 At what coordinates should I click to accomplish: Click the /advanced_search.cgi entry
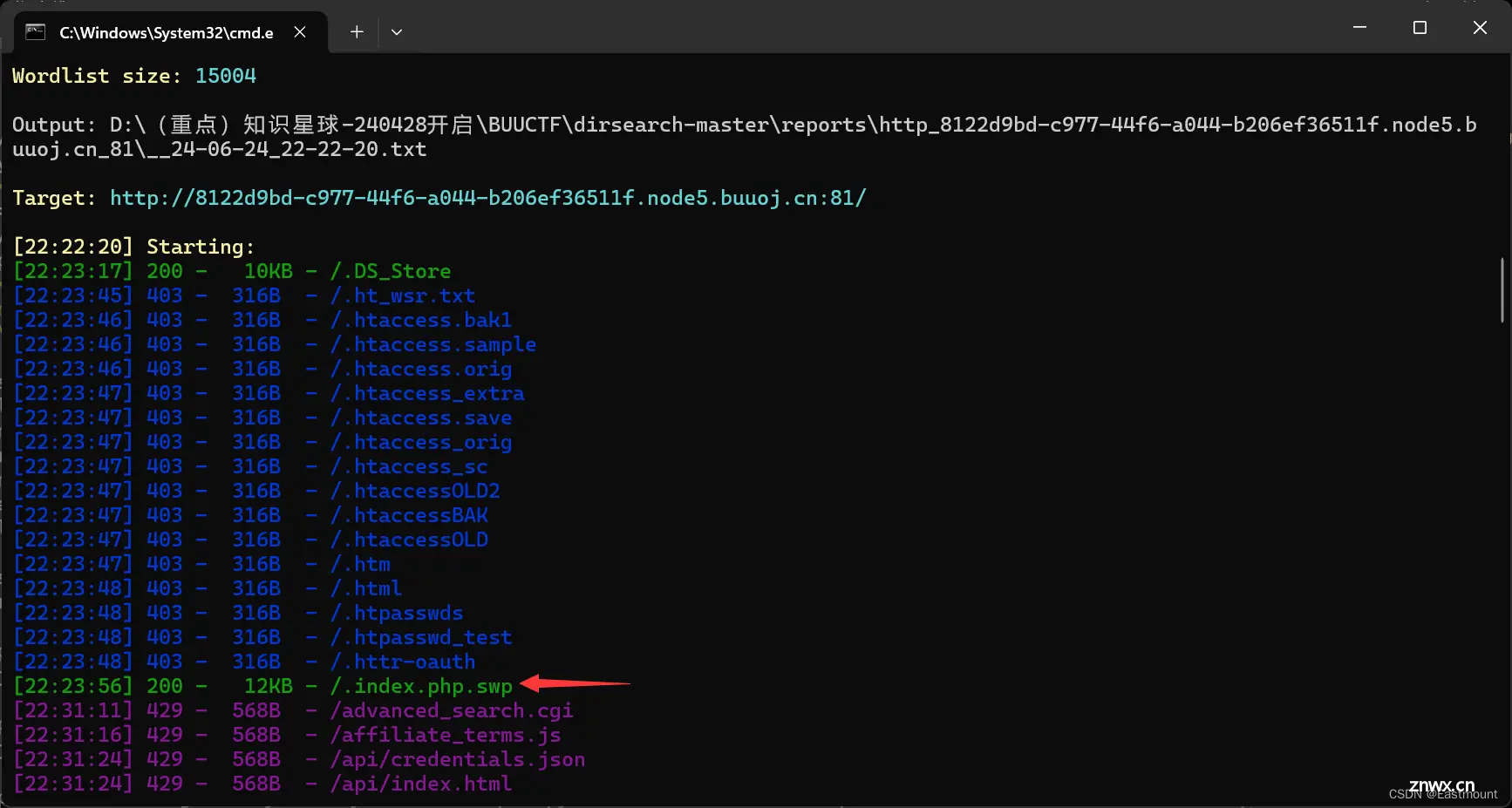click(452, 710)
